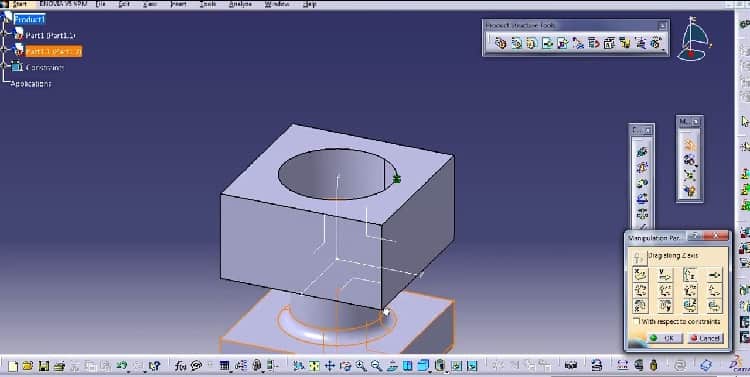Screen dimensions: 750x377
Task: Click Fit All In view icon
Action: 314,366
